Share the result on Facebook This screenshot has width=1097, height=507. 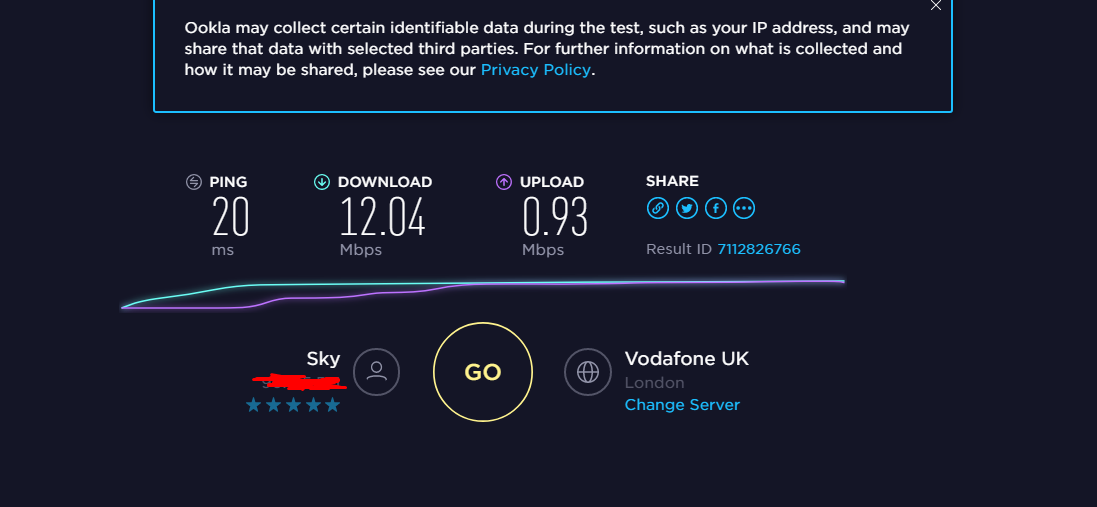click(x=716, y=208)
